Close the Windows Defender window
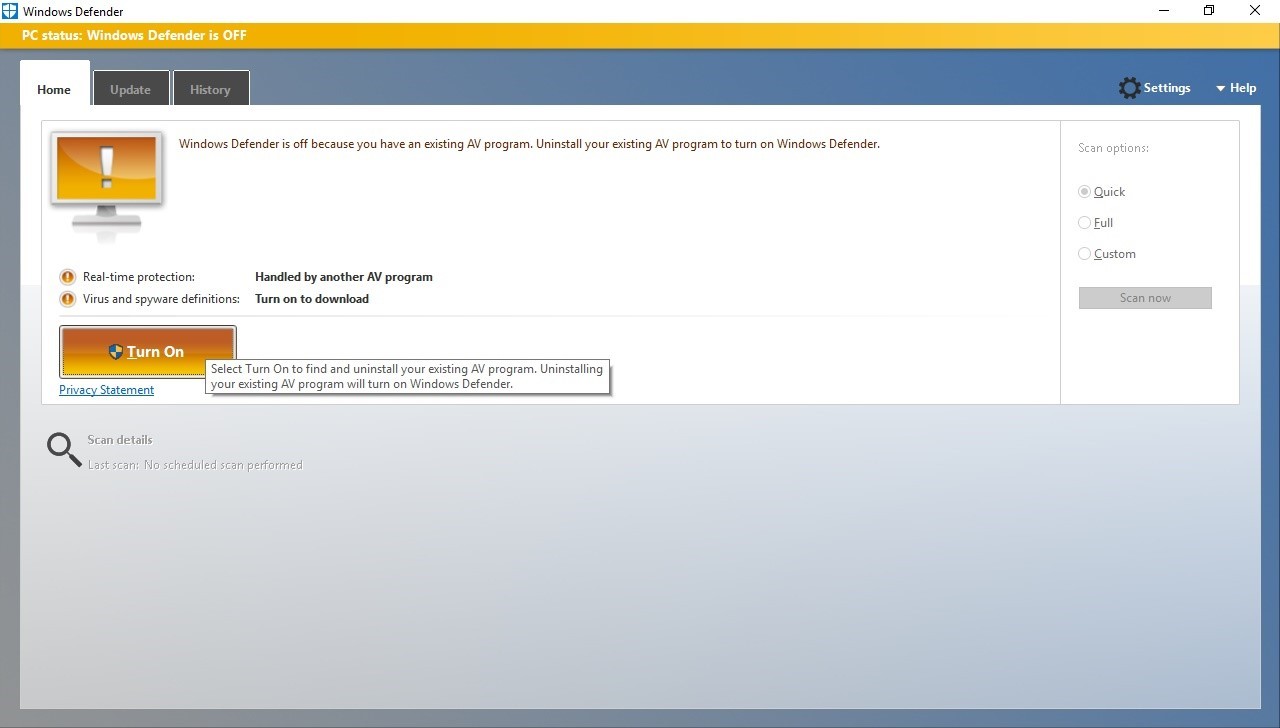Viewport: 1280px width, 728px height. 1256,11
